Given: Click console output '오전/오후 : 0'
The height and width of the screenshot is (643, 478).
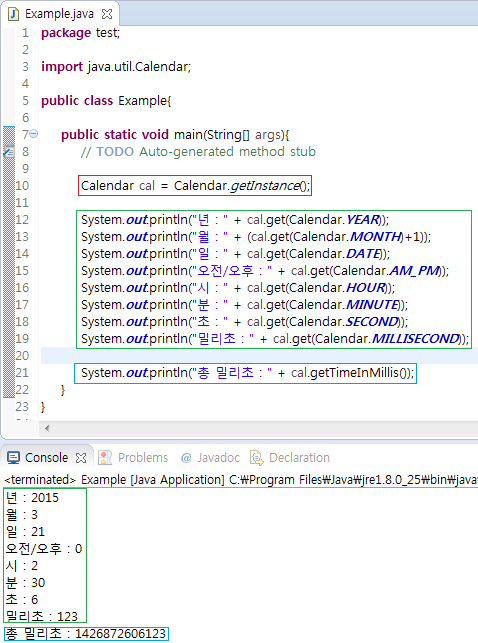Looking at the screenshot, I should 44,549.
